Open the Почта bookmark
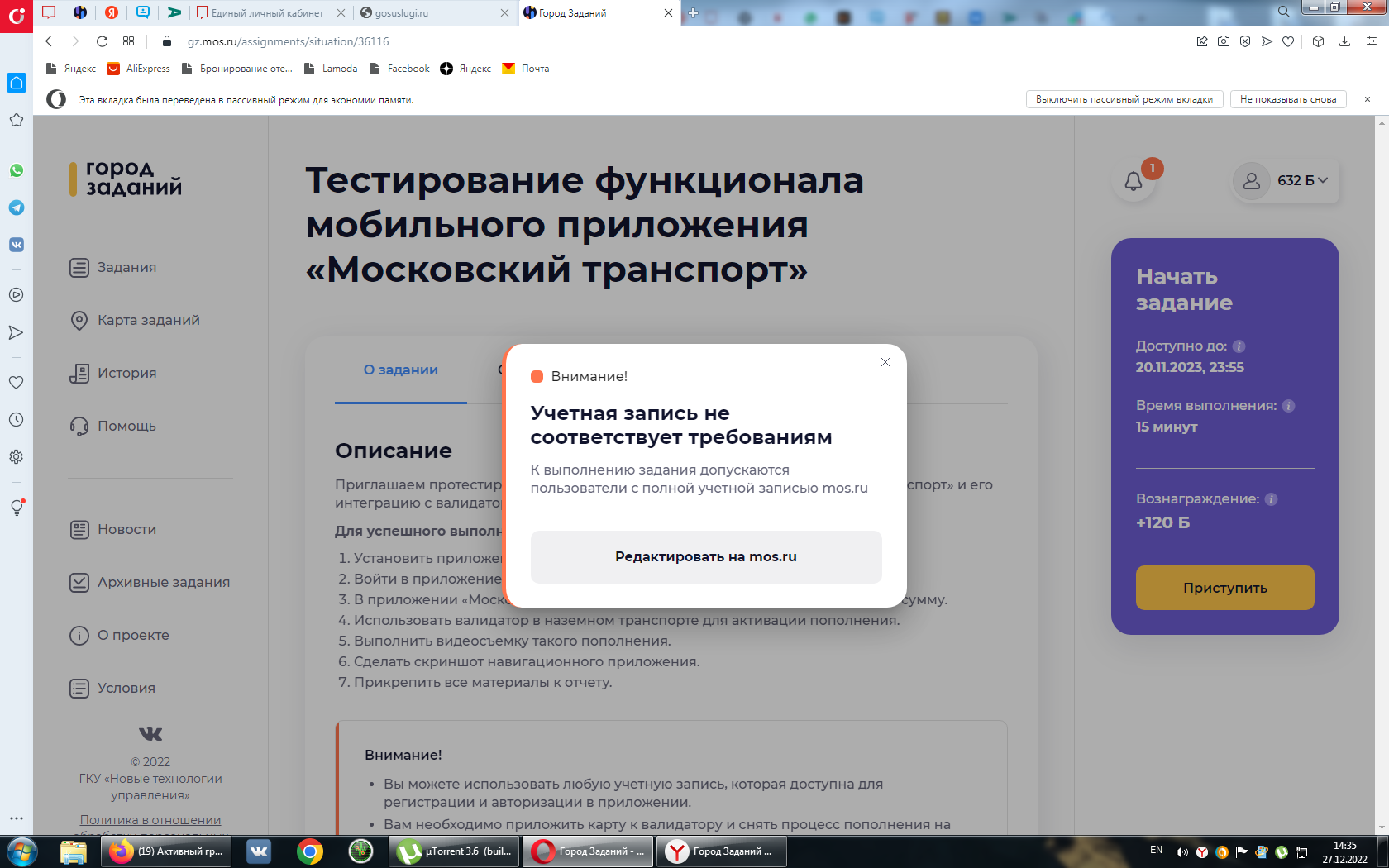1389x868 pixels. (526, 69)
